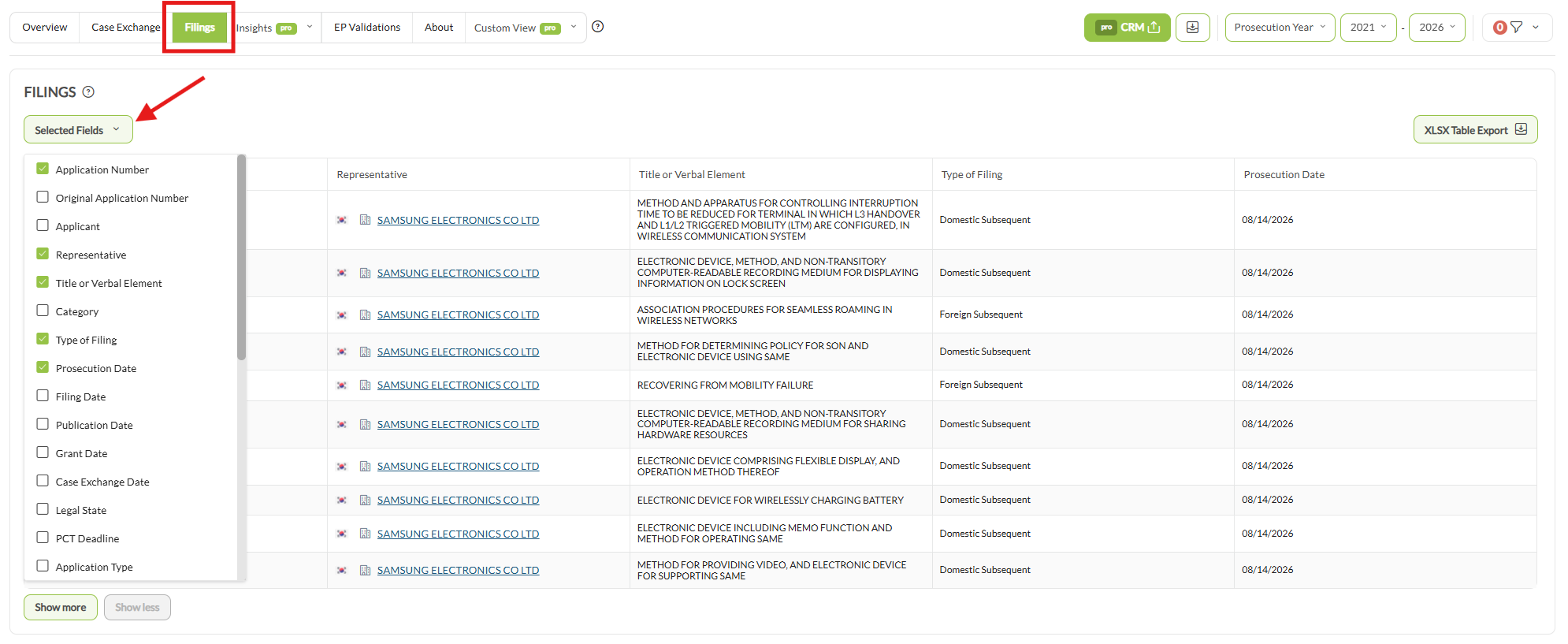Check Case Exchange Date field
Viewport: 1568px width, 644px height.
point(43,481)
